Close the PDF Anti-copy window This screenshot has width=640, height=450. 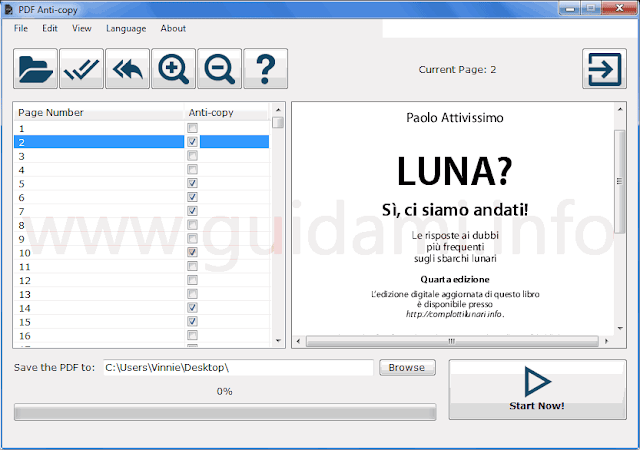619,8
